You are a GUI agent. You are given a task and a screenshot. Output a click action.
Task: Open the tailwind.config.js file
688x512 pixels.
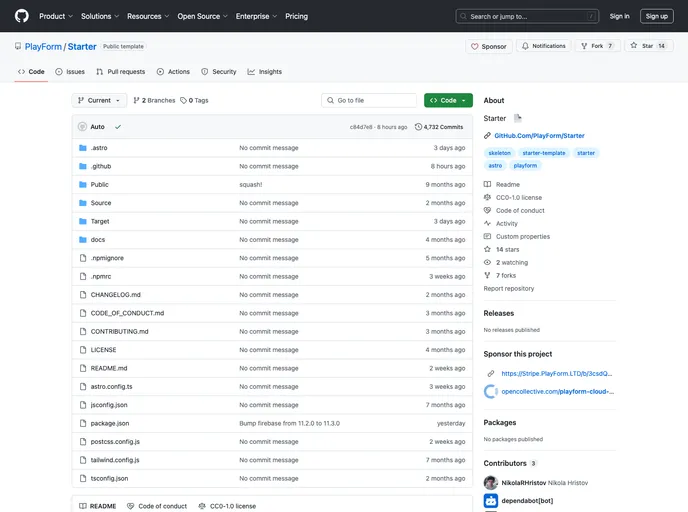(x=115, y=460)
